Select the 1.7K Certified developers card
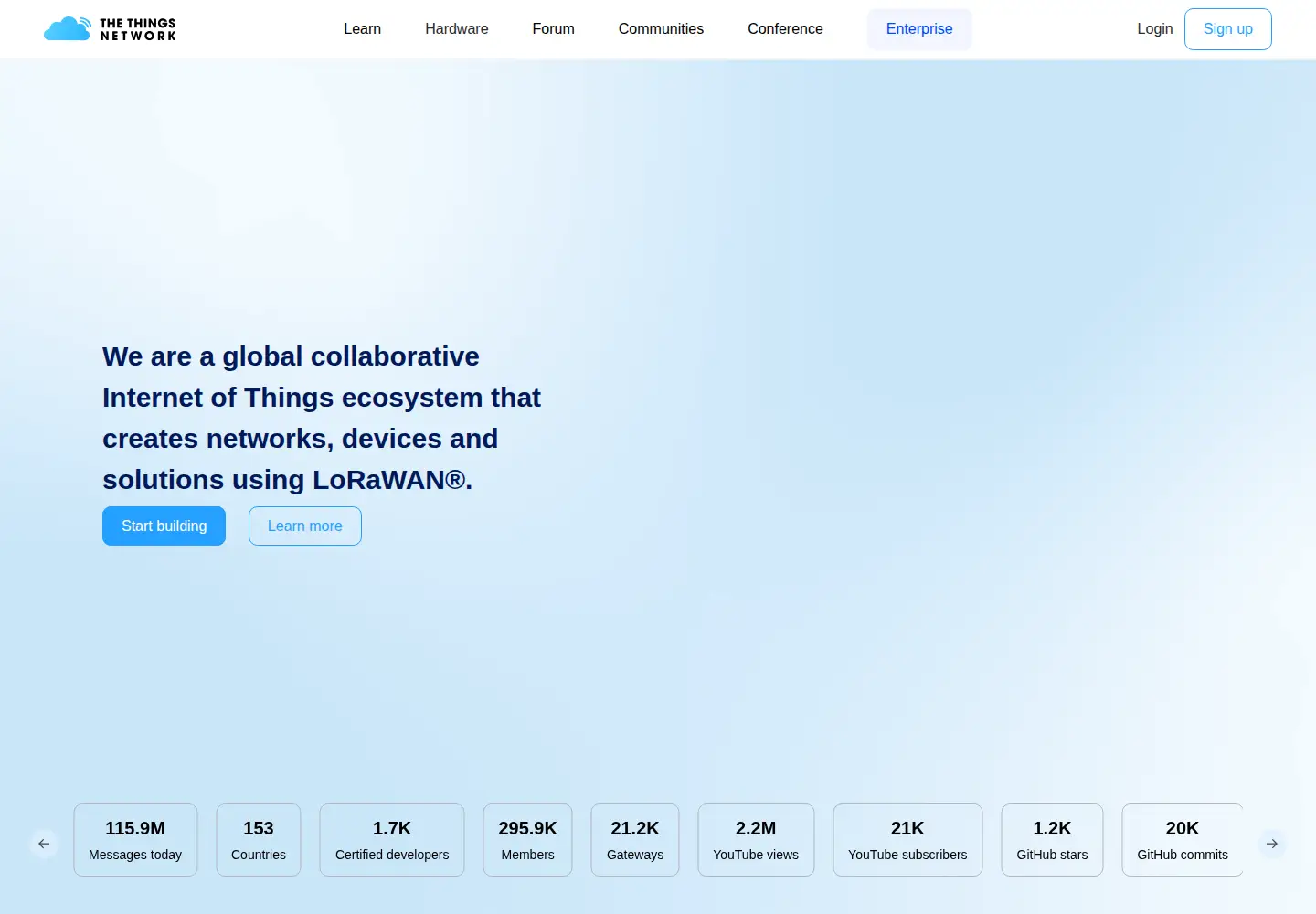 click(x=392, y=840)
